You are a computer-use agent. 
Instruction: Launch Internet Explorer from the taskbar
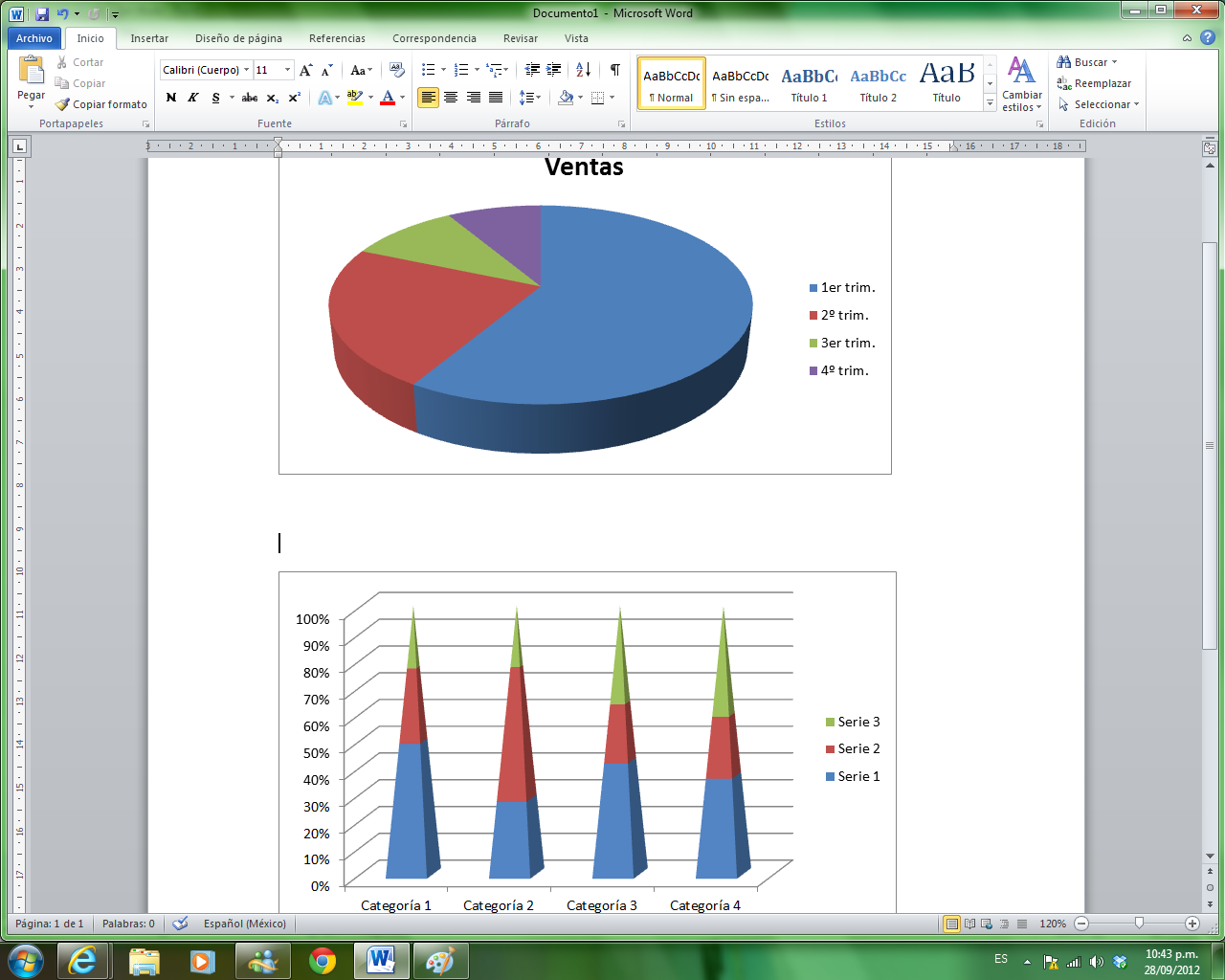tap(82, 960)
